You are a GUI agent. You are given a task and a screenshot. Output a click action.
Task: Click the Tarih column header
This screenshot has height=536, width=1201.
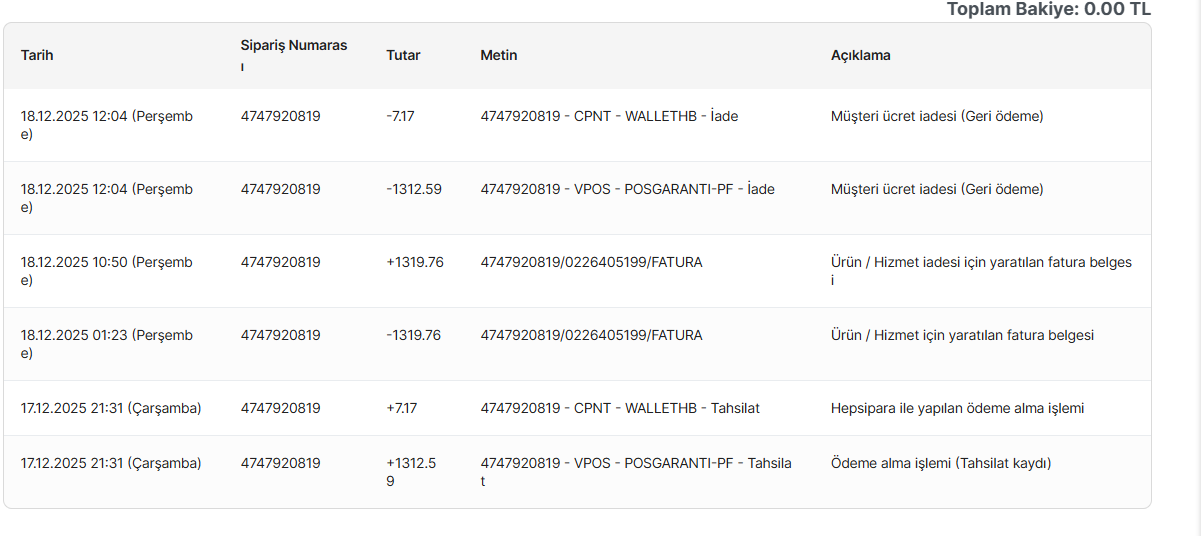pyautogui.click(x=37, y=55)
